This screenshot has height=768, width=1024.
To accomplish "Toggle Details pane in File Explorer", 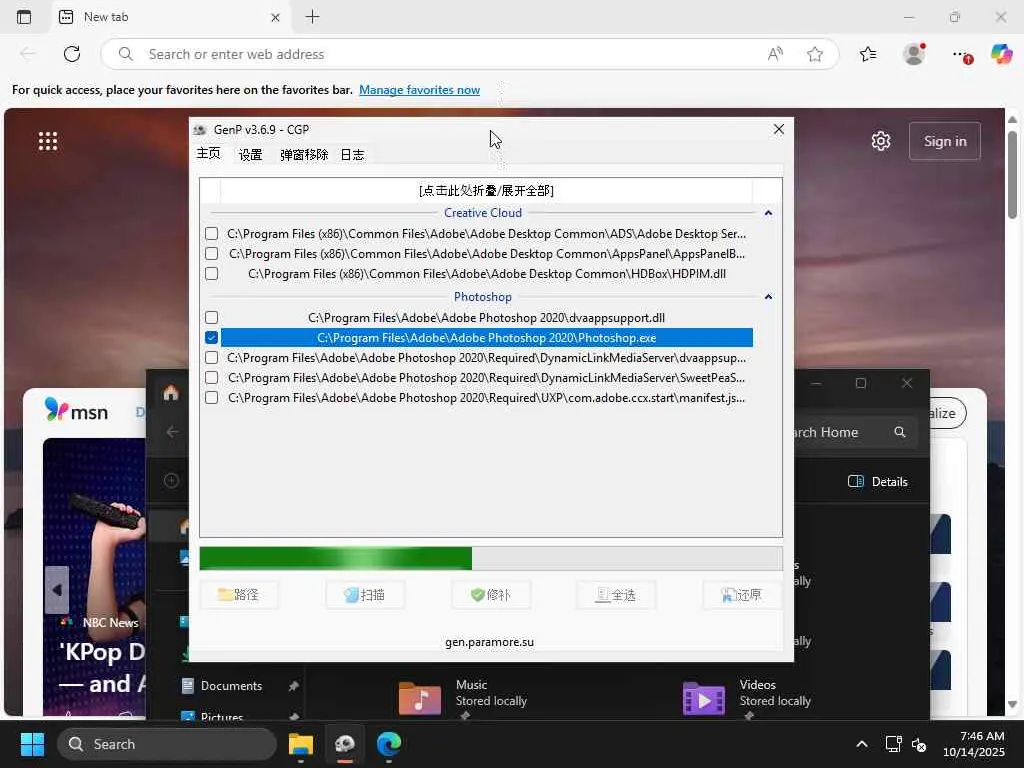I will [878, 481].
